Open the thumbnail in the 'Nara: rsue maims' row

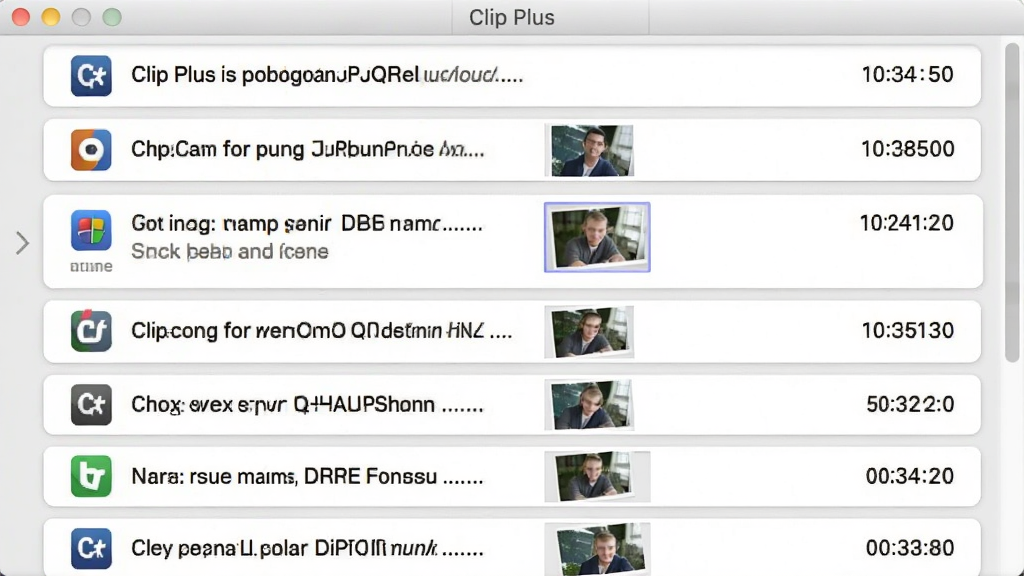click(x=597, y=477)
